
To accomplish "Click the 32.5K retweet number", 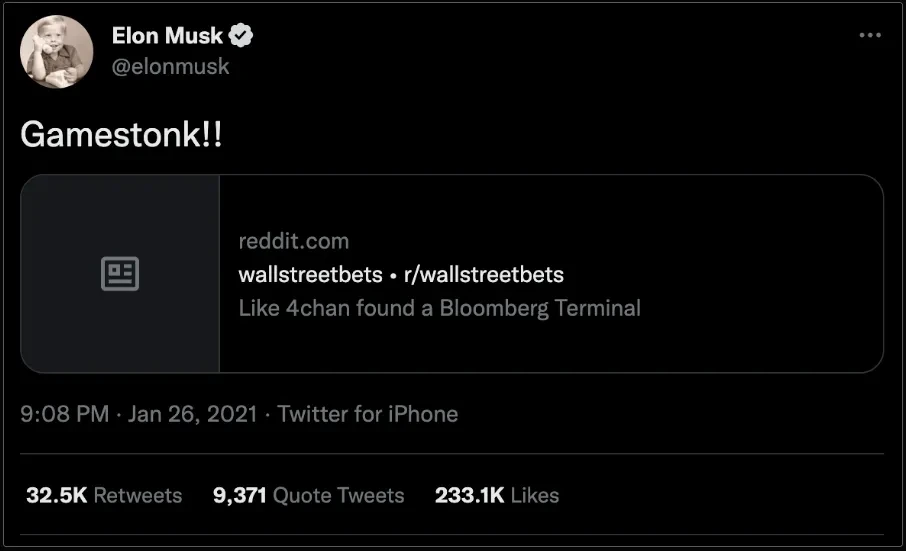I will [56, 495].
